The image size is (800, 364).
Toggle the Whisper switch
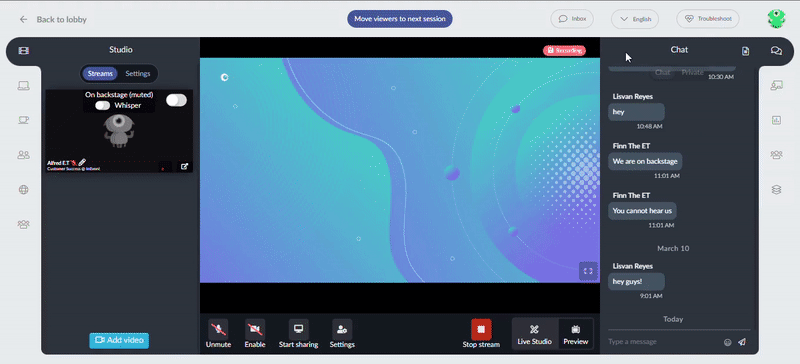point(103,105)
